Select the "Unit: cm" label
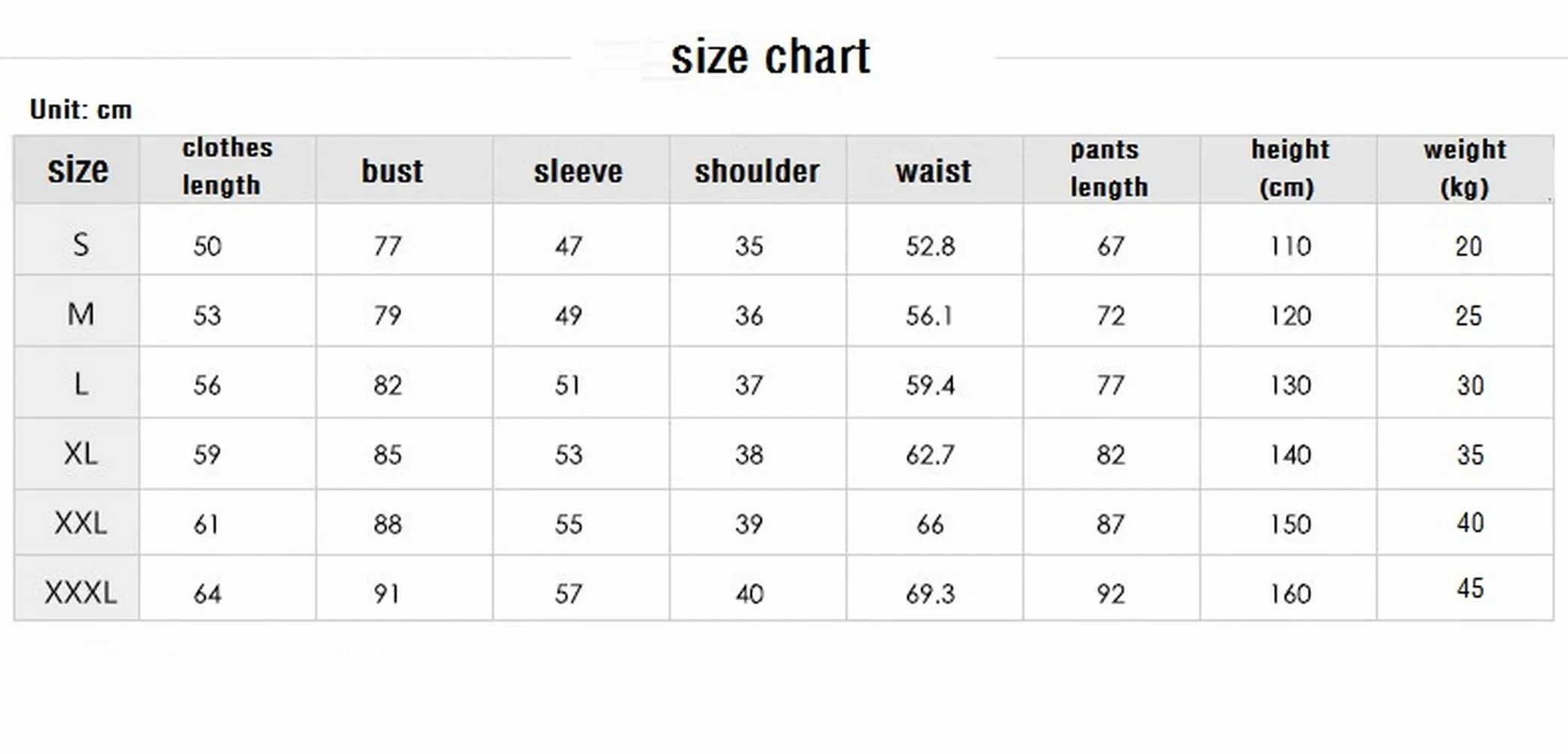1568x754 pixels. 81,110
